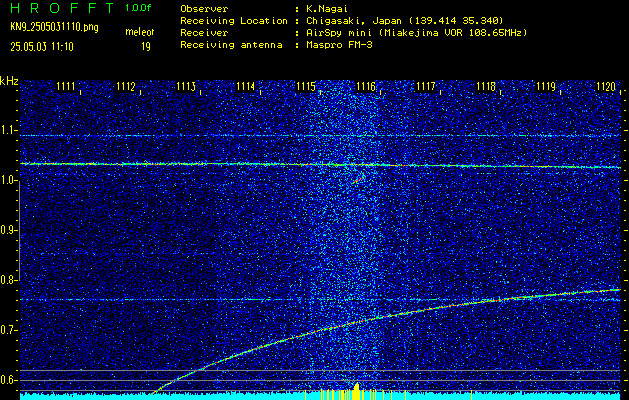Click the kHz axis unit label
Viewport: 629px width, 400px height.
9,81
